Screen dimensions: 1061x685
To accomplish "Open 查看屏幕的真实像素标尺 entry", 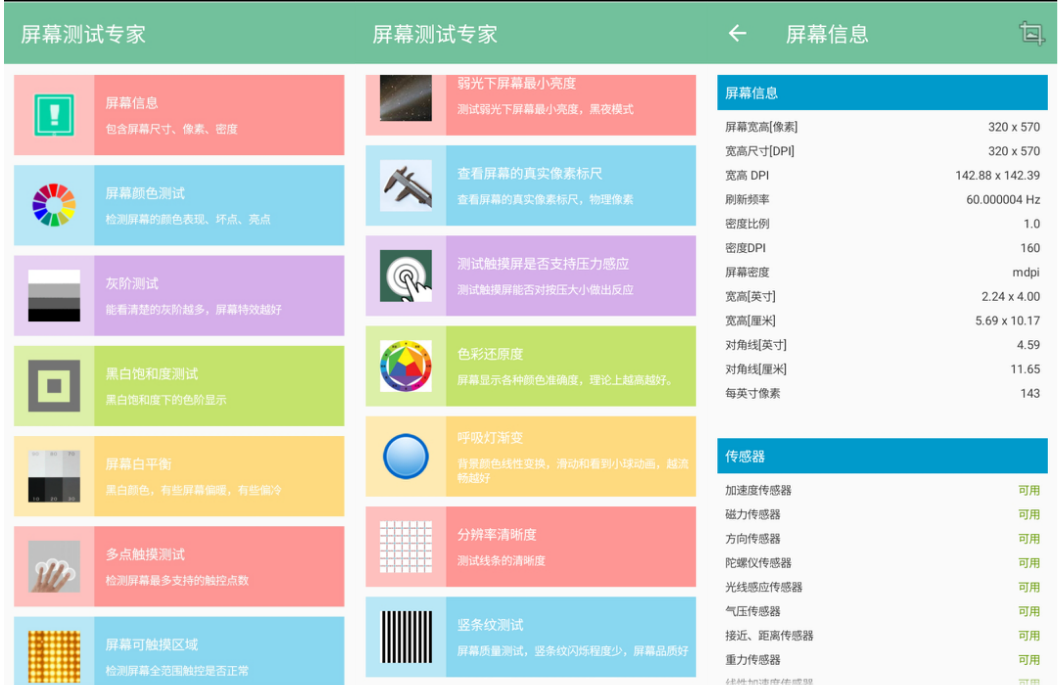I will coord(531,185).
